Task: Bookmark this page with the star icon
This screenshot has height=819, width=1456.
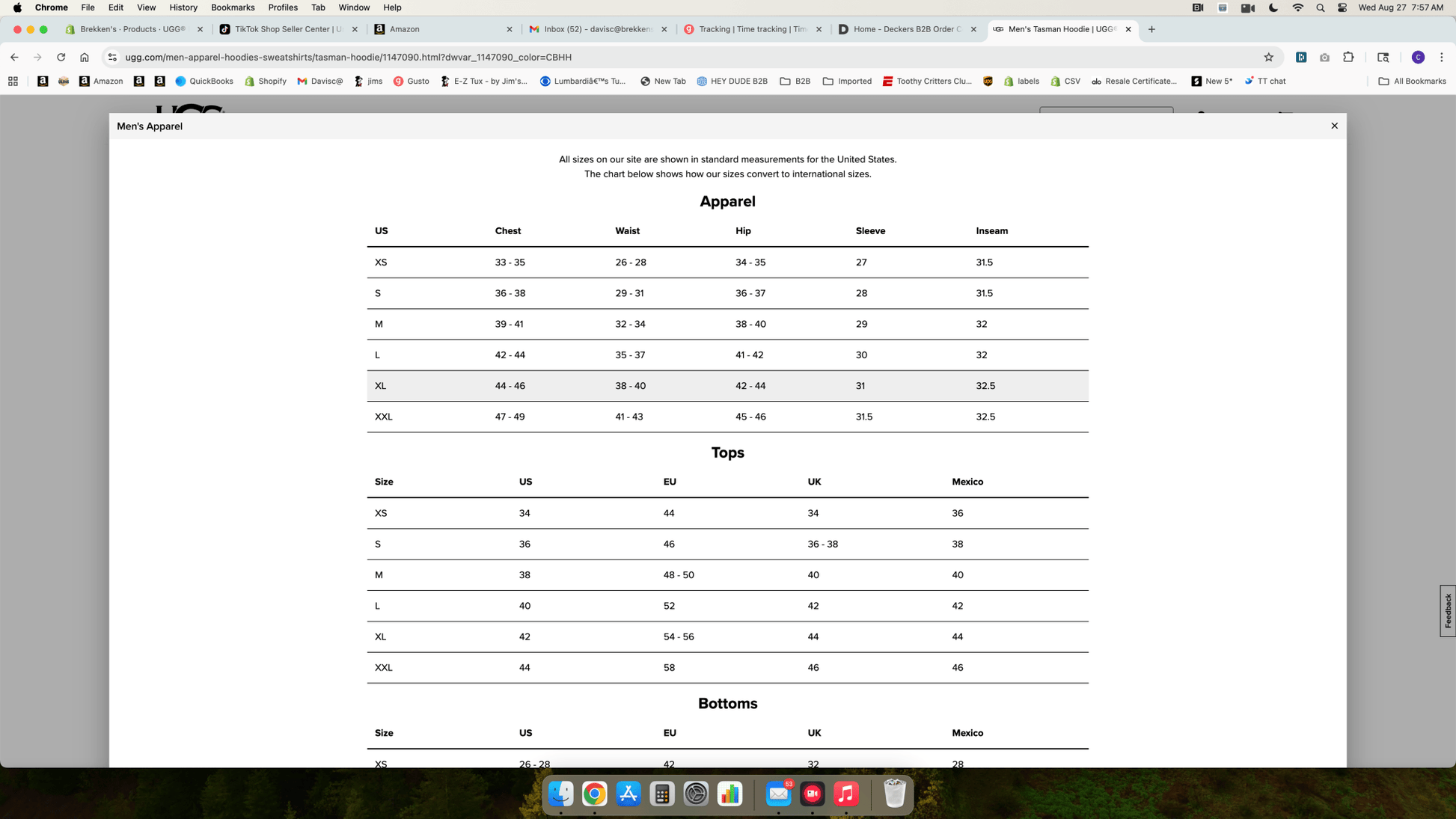Action: 1268,57
